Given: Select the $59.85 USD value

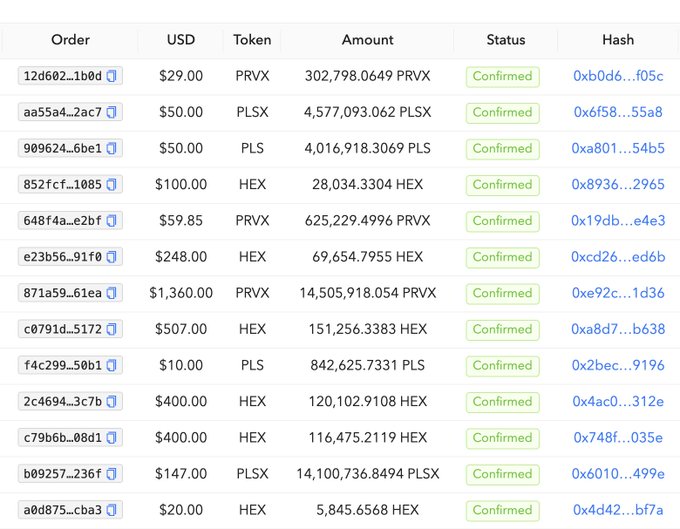Looking at the screenshot, I should pos(181,221).
